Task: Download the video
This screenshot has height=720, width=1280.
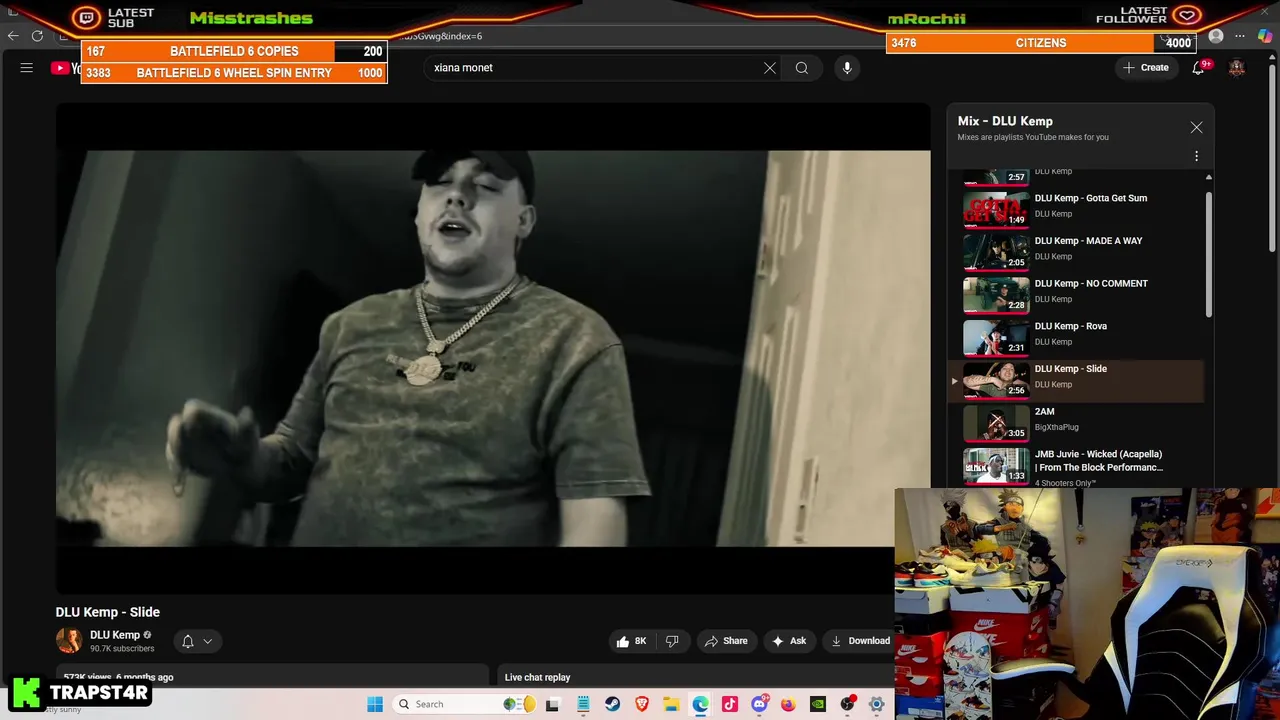Action: [860, 641]
